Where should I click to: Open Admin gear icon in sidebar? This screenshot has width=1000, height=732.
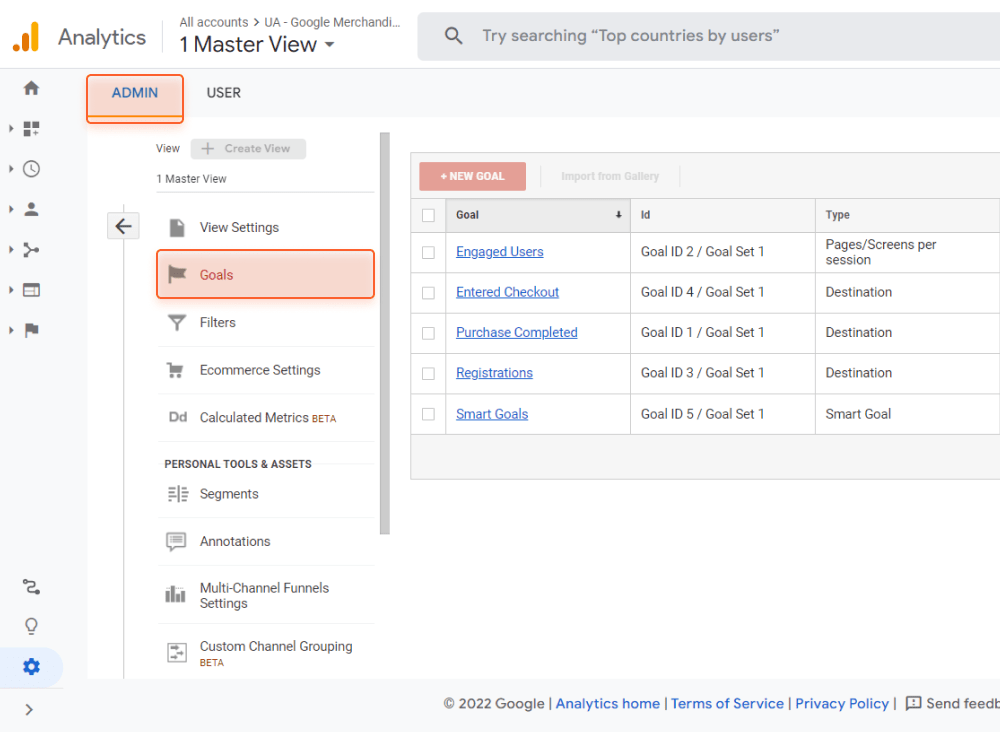(x=31, y=667)
